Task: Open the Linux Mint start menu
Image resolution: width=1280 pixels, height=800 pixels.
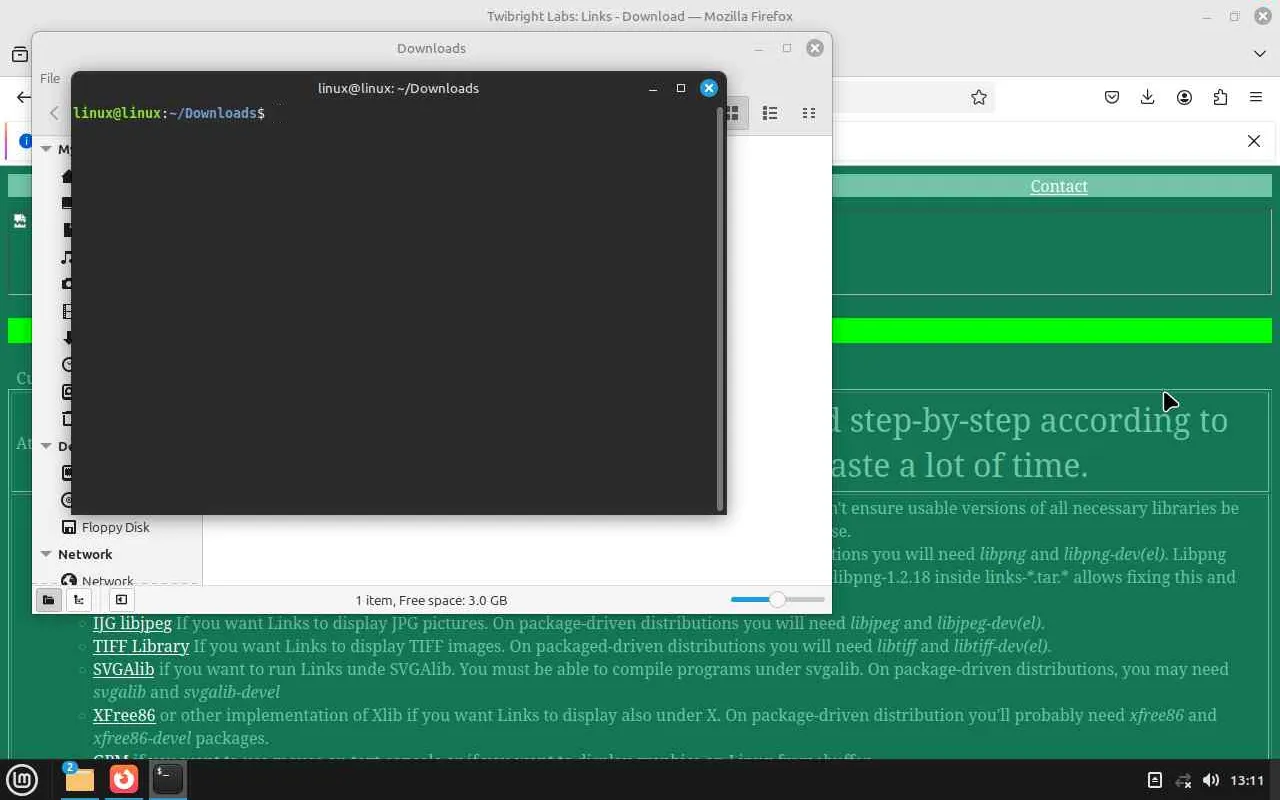Action: point(22,780)
